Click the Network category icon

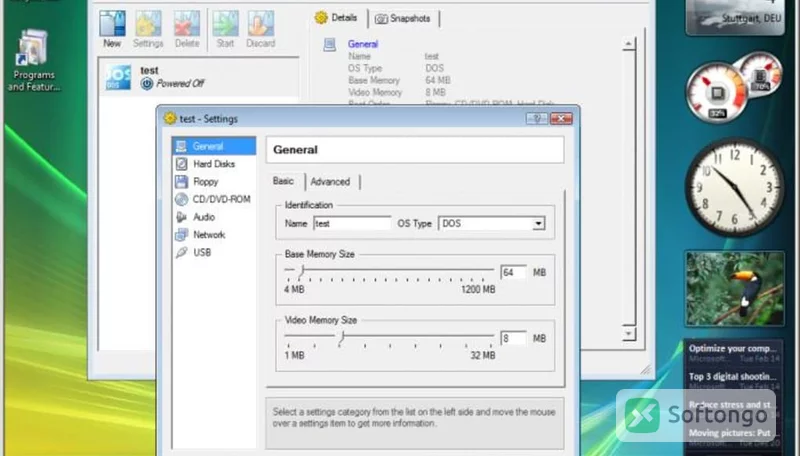pos(182,235)
